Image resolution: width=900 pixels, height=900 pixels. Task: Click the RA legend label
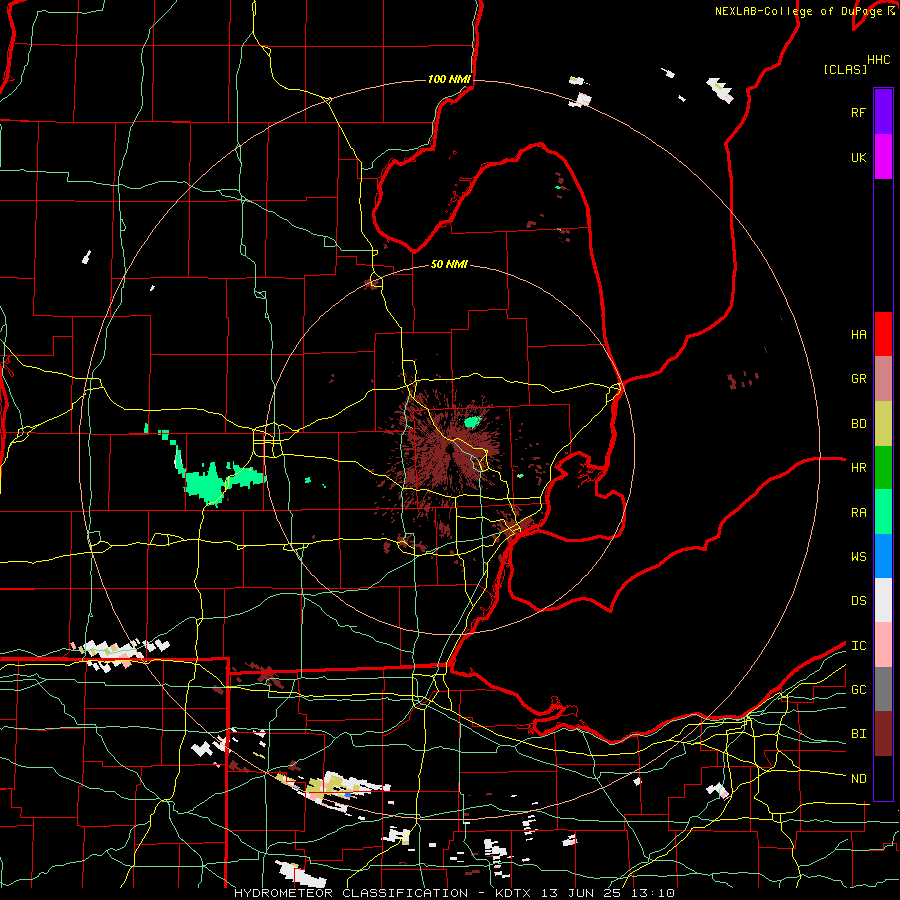(x=859, y=513)
